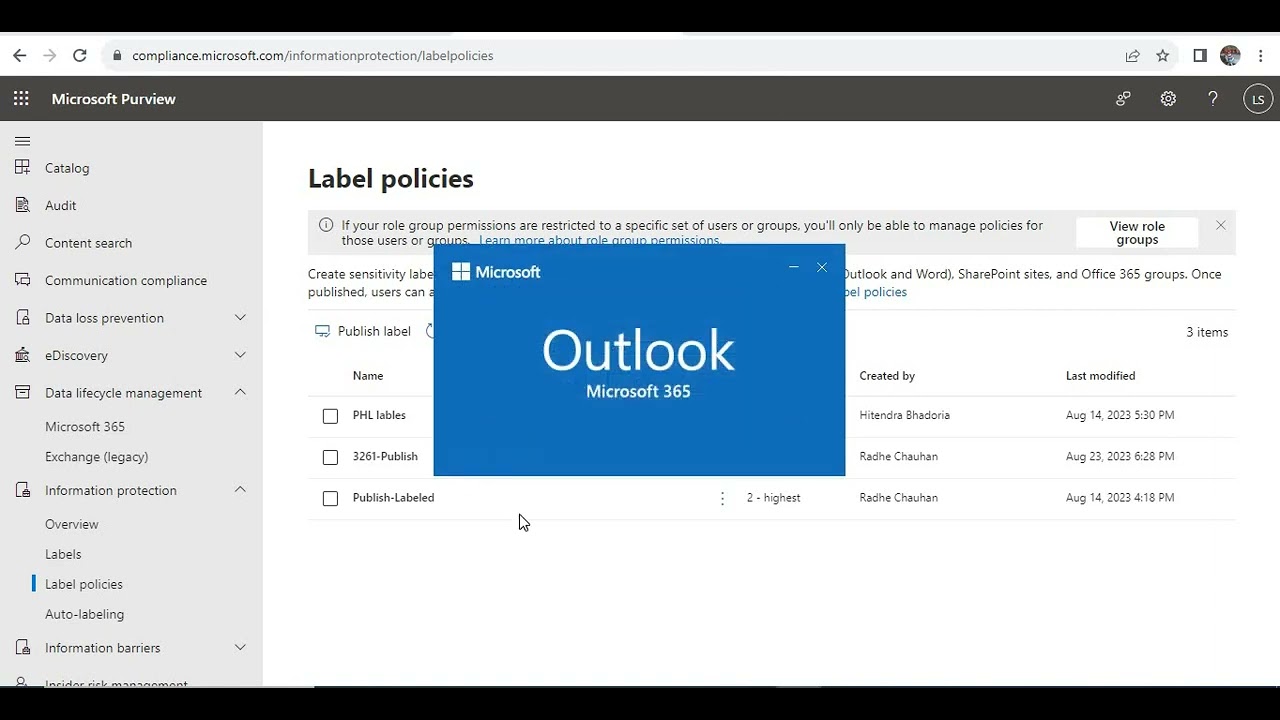Viewport: 1280px width, 720px height.
Task: Open Exchange (legacy) in sidebar
Action: tap(97, 457)
